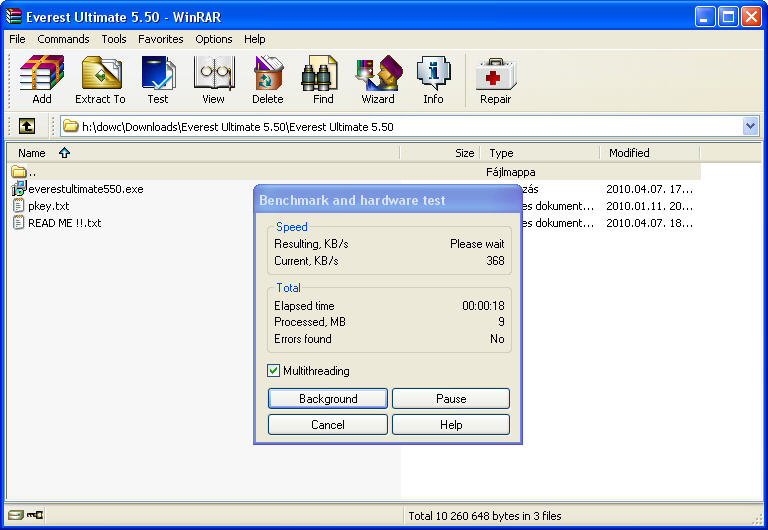
Task: Select the pkey.txt file icon
Action: [x=18, y=205]
